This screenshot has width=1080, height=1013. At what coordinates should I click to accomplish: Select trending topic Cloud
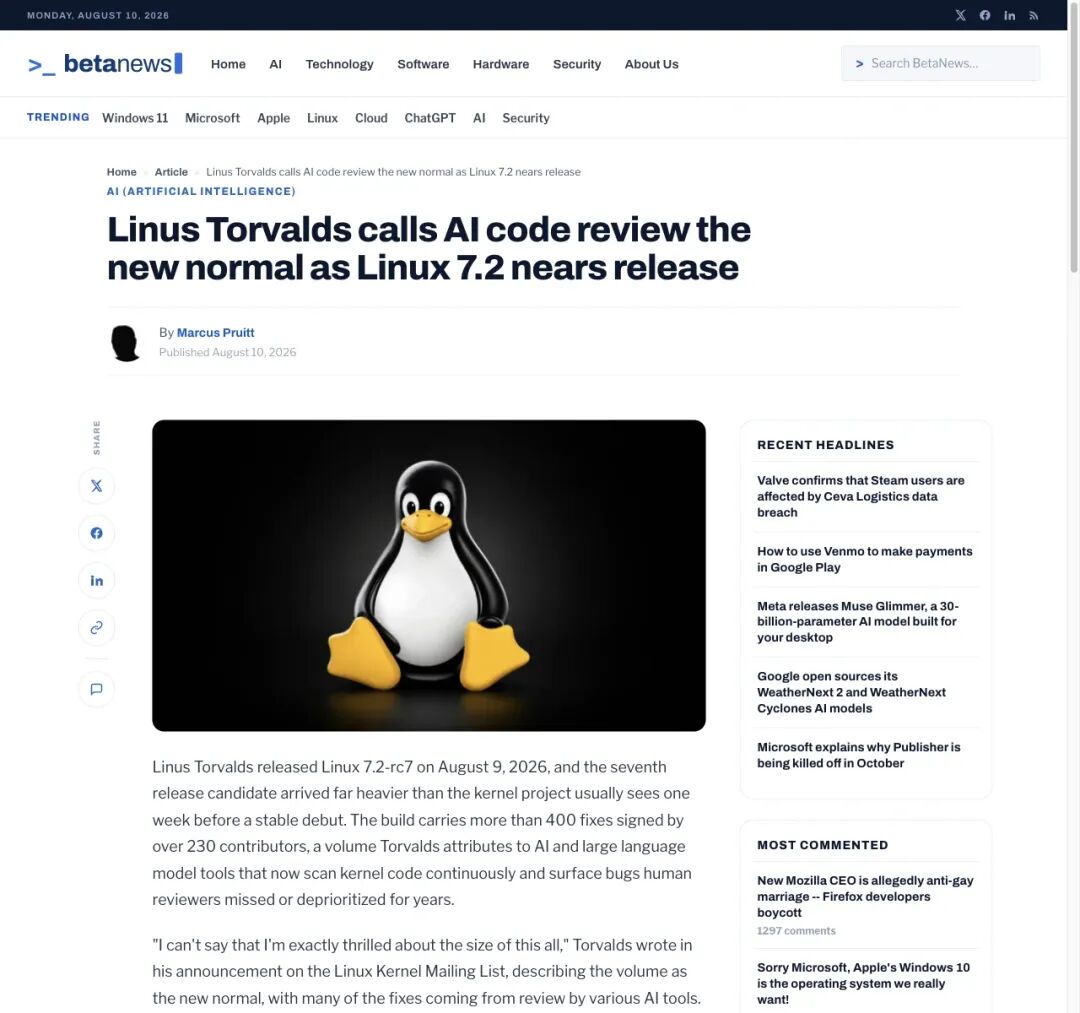(371, 118)
